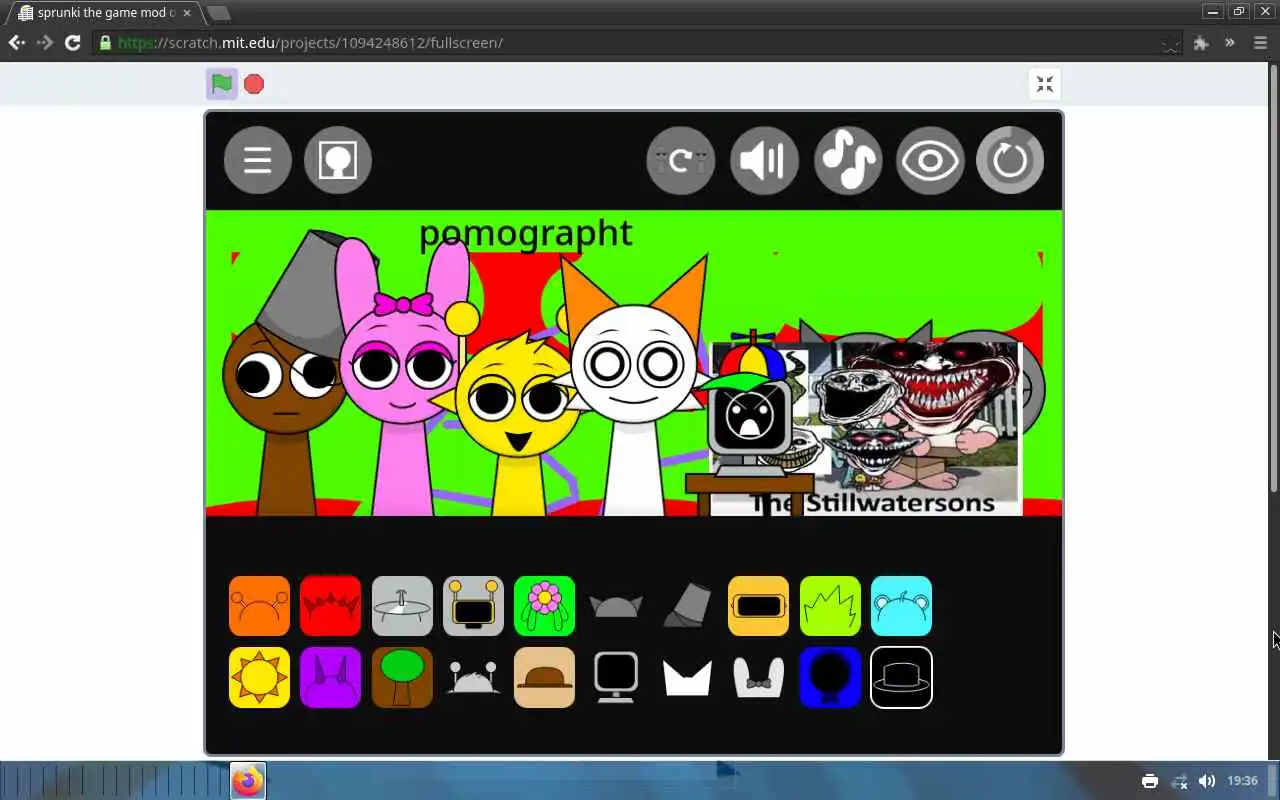Screen dimensions: 1280x800
Task: Open a new browser tab
Action: point(218,13)
